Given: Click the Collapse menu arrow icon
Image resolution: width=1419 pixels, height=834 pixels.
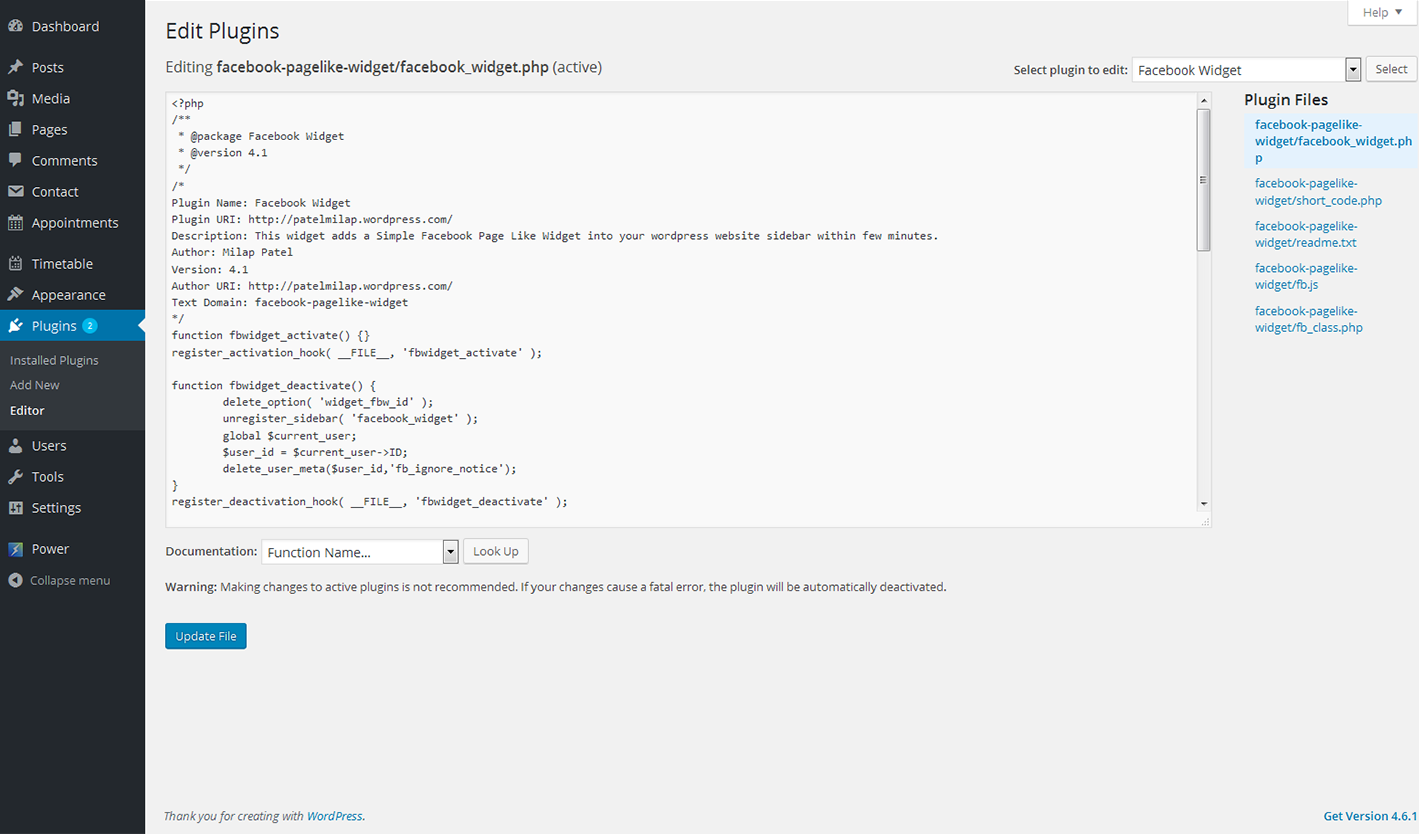Looking at the screenshot, I should [15, 580].
